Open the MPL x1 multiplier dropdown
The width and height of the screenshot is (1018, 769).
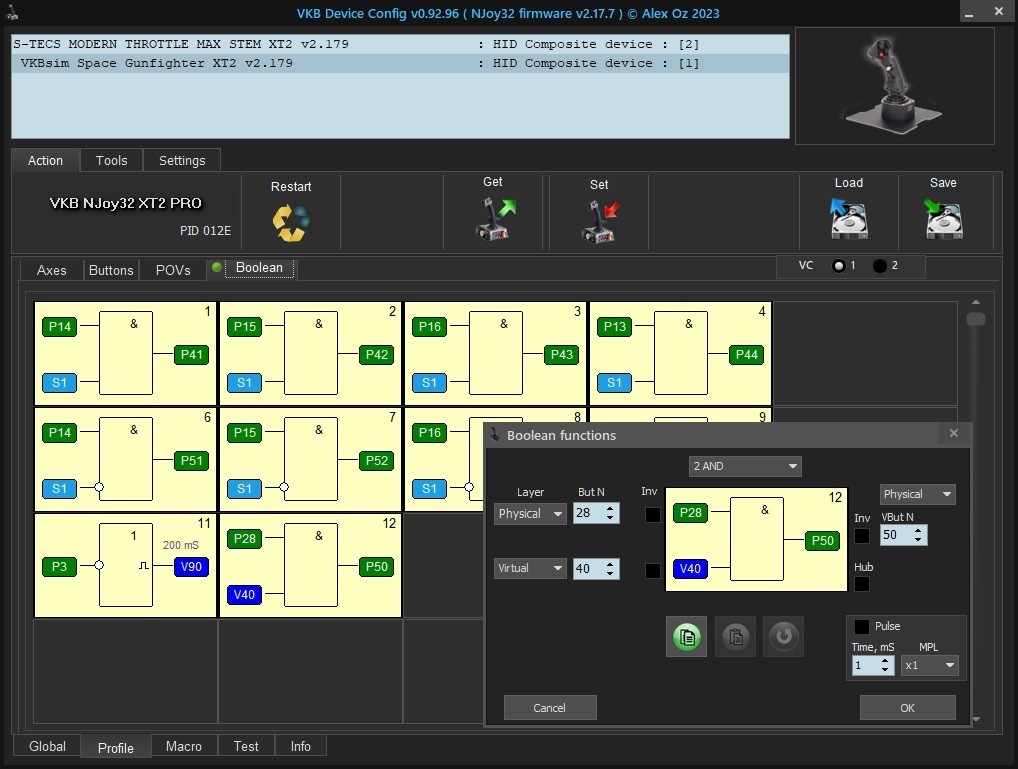pyautogui.click(x=929, y=665)
